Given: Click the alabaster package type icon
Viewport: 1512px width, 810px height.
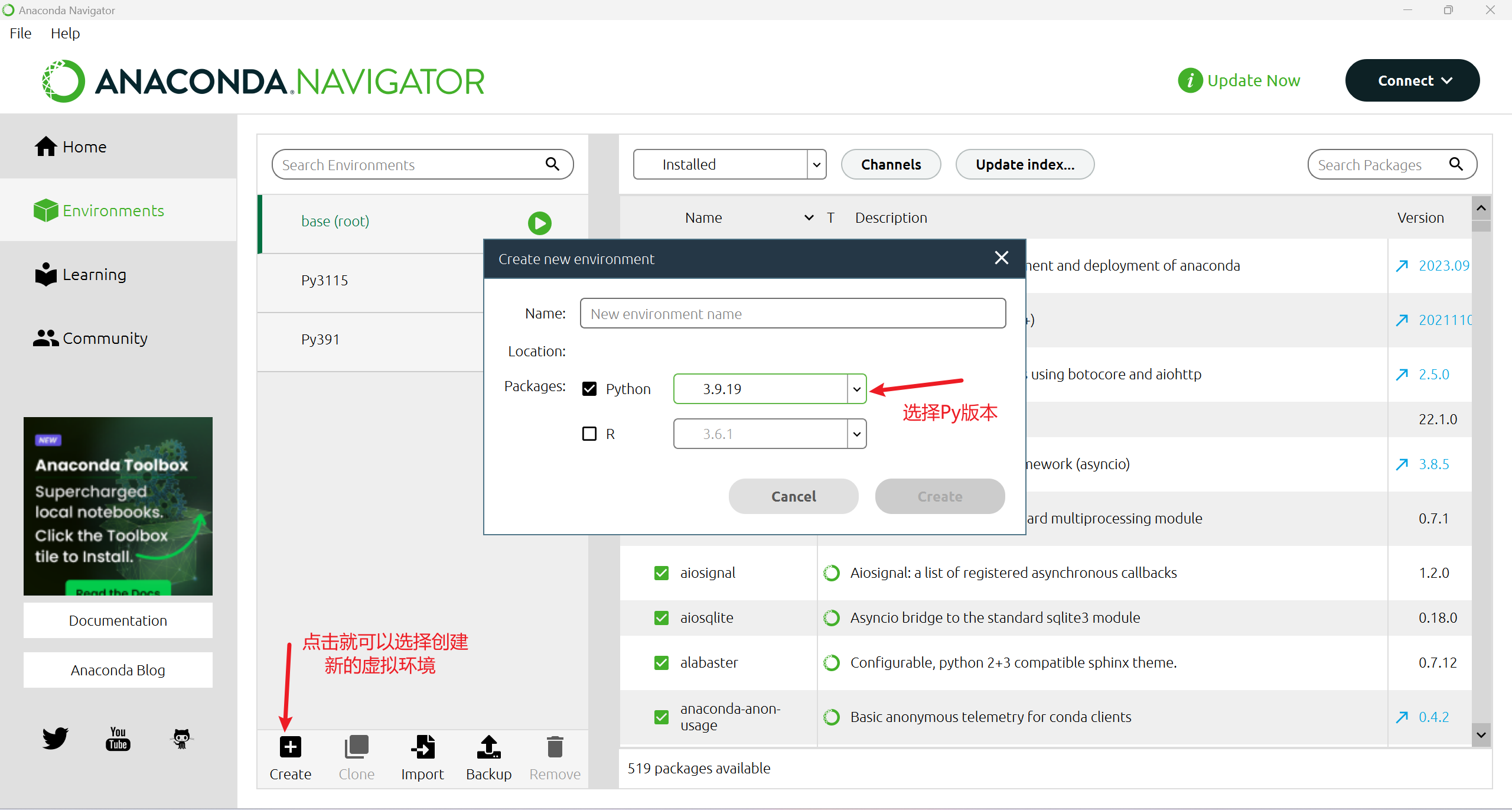Looking at the screenshot, I should (832, 663).
